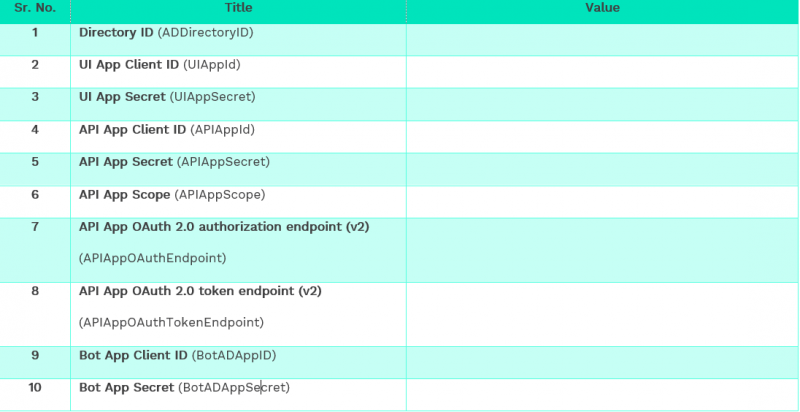Click the Value column header

coord(602,8)
